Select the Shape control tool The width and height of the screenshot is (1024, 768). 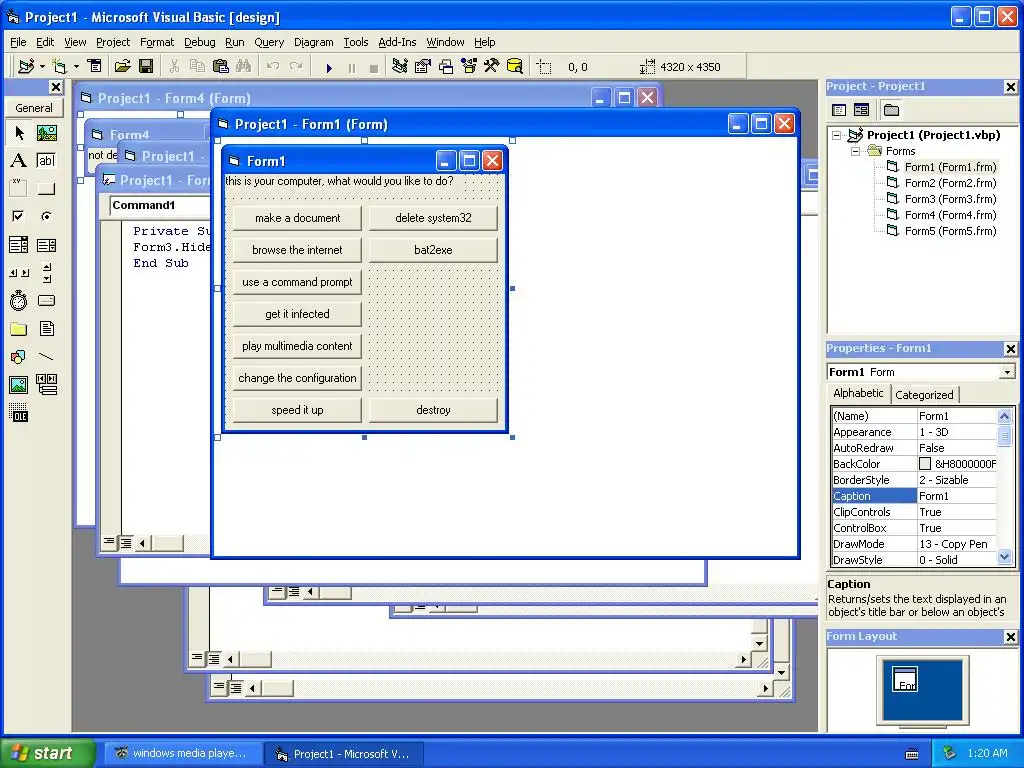[19, 357]
